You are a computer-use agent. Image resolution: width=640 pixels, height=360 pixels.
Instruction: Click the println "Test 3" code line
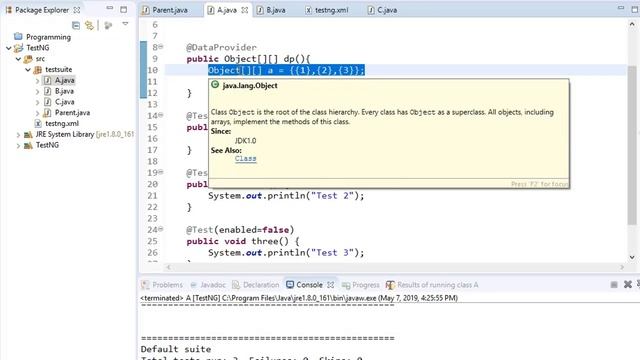pyautogui.click(x=286, y=253)
